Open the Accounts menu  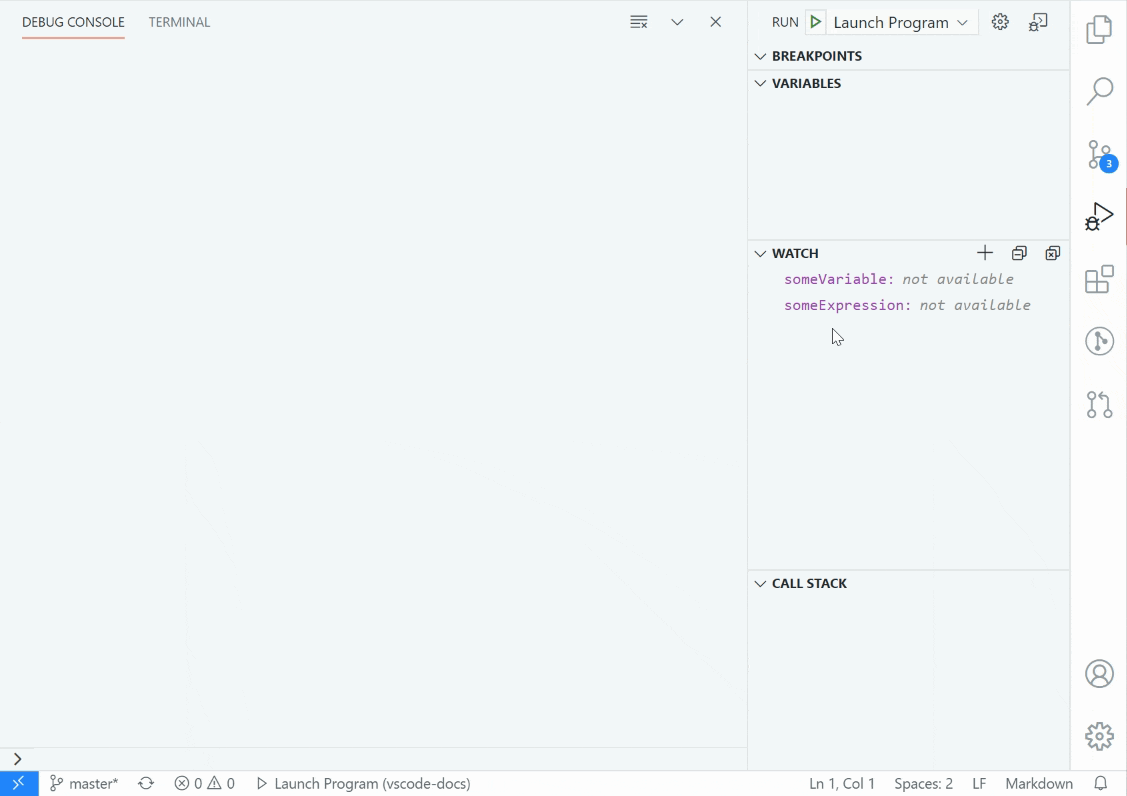[1099, 674]
